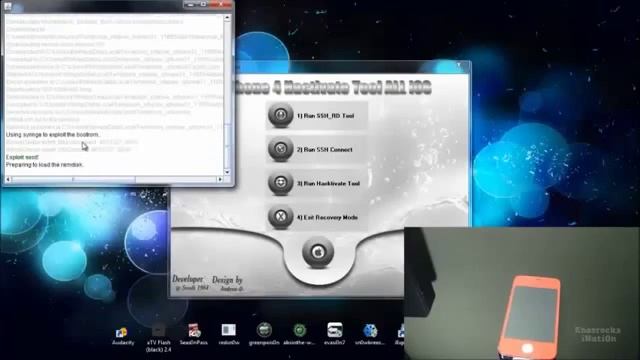Click the log window's horizontal scrollbar right arrow
Image resolution: width=640 pixels, height=360 pixels.
pyautogui.click(x=220, y=179)
